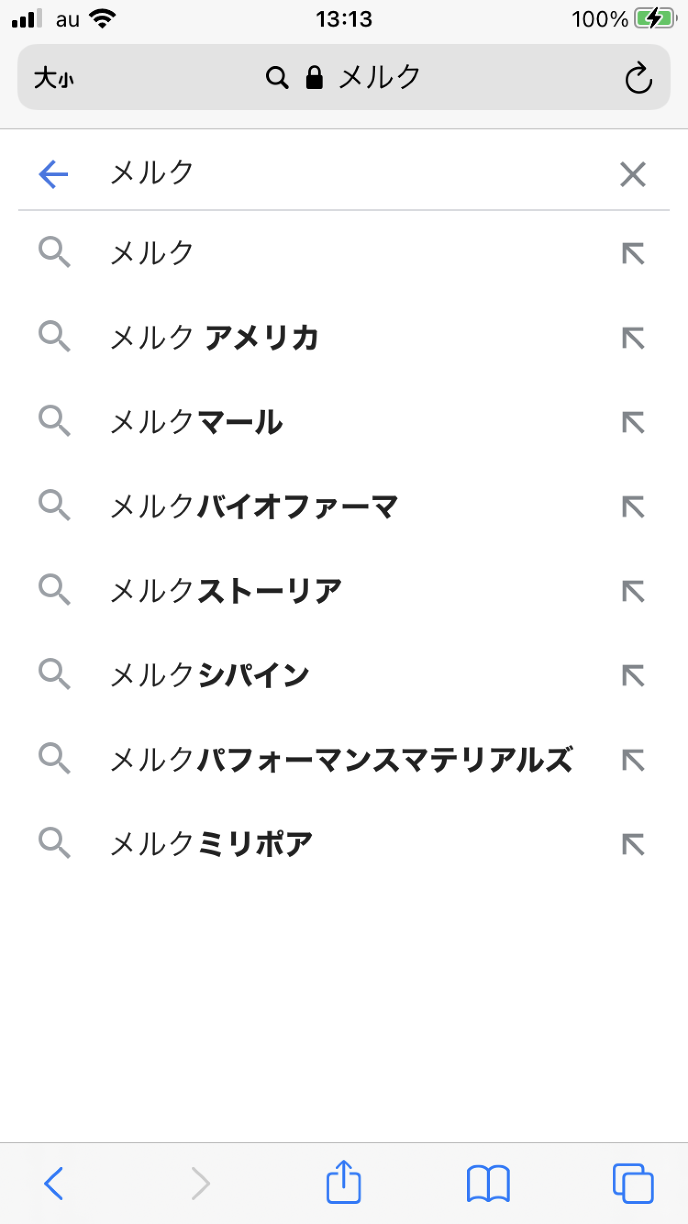The image size is (688, 1224).
Task: Insert メルクマール suggestion using its arrow icon
Action: [632, 423]
